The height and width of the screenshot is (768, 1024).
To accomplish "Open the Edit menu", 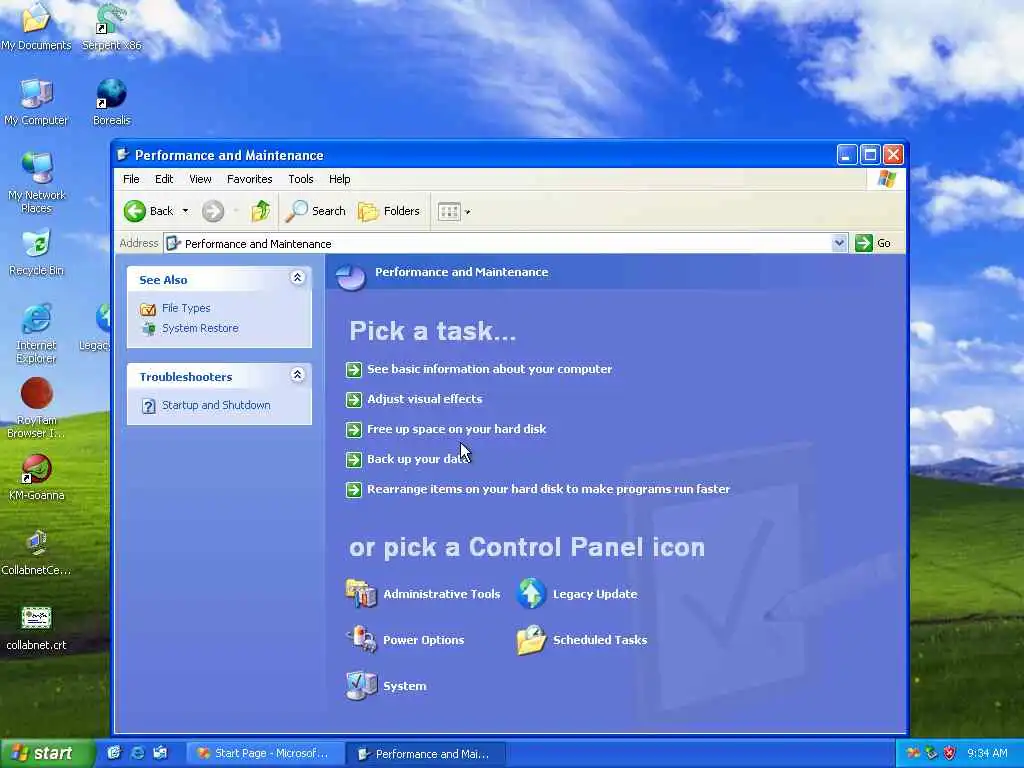I will tap(164, 179).
